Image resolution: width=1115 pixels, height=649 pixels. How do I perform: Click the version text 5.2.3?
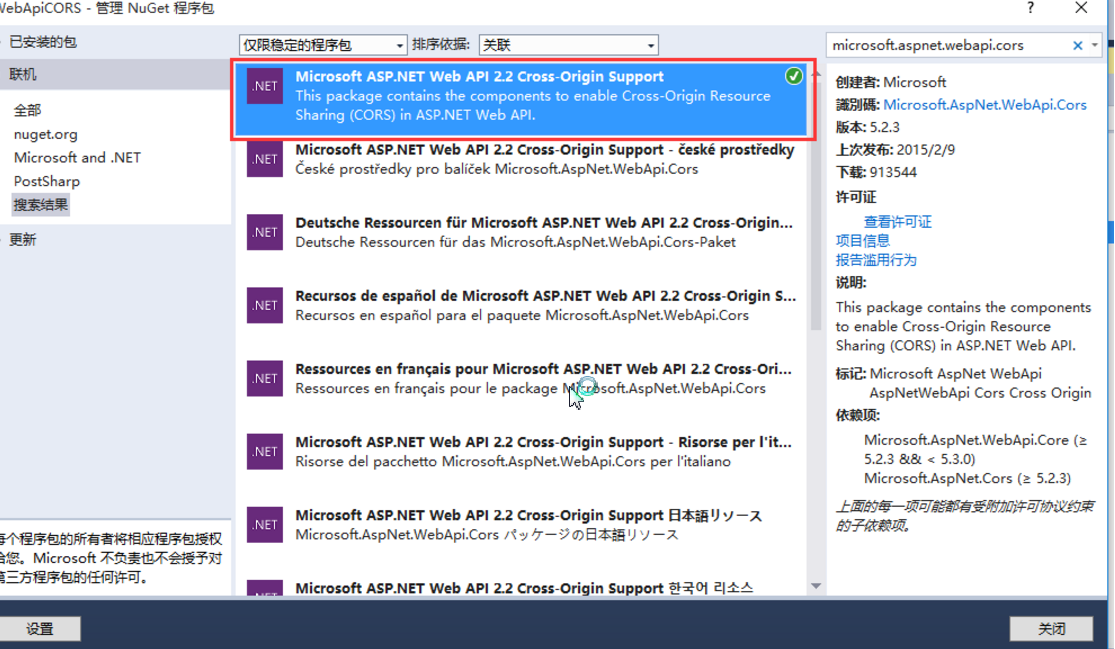click(885, 127)
